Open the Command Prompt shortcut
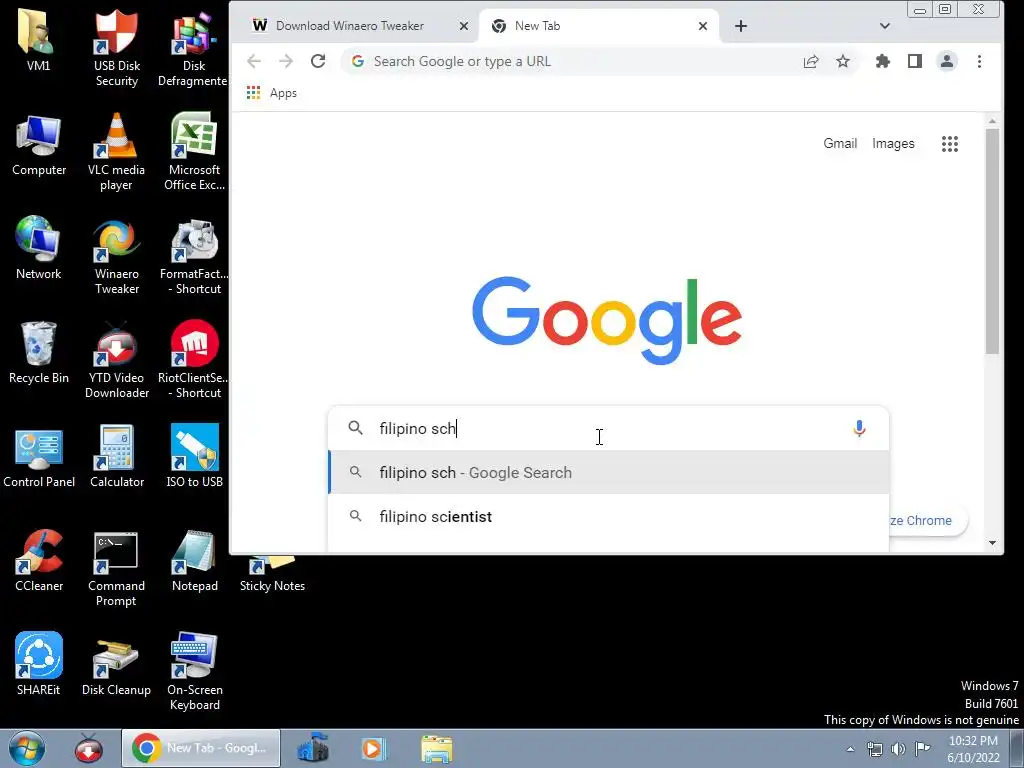This screenshot has height=768, width=1024. [x=116, y=569]
